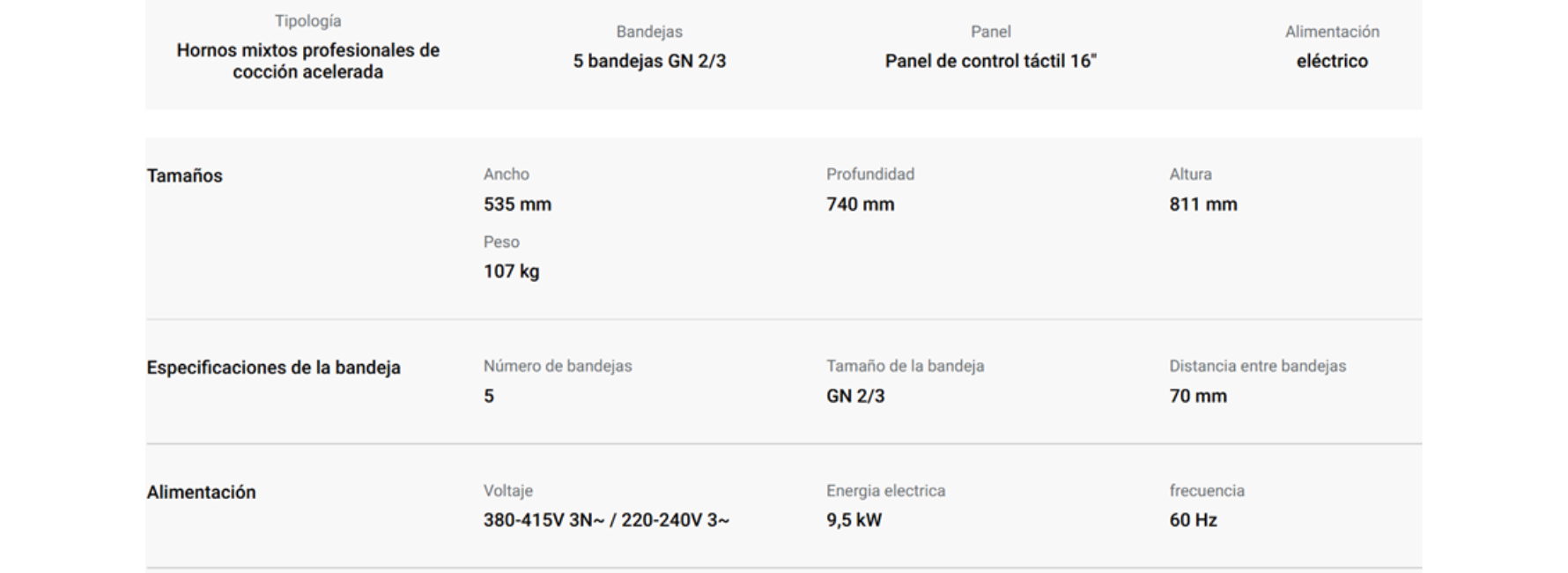Click the Alimentación section heading
The image size is (1568, 573).
pos(201,492)
